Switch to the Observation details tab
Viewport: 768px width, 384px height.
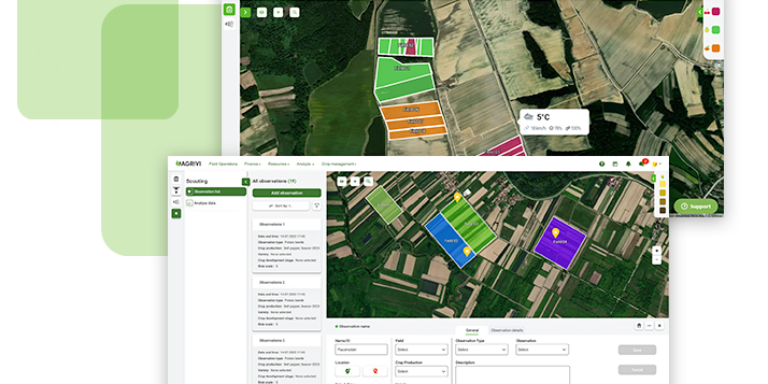coord(507,331)
